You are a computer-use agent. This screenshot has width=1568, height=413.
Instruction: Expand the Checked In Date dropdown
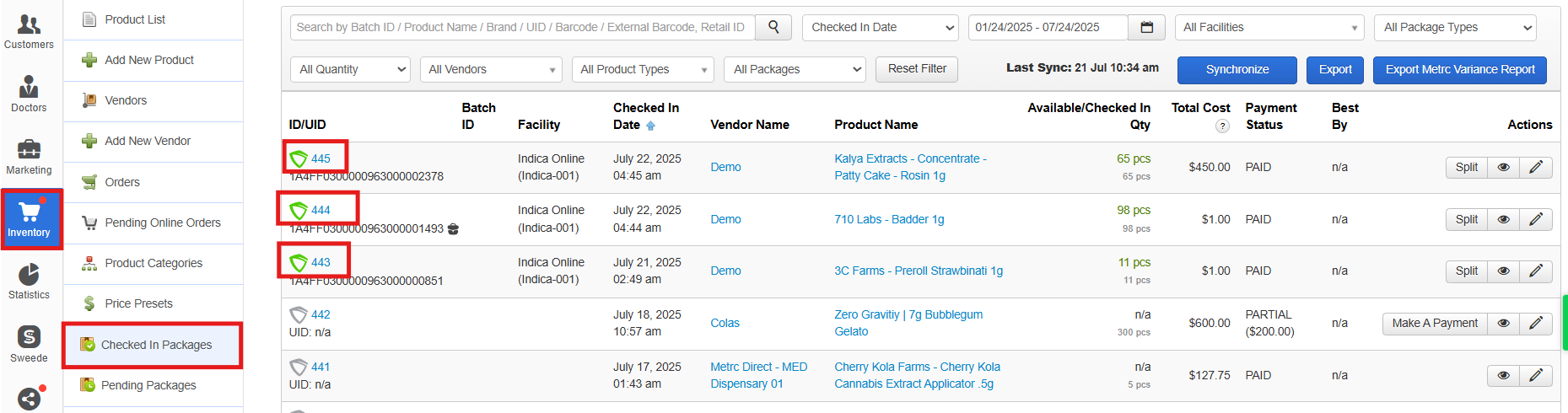point(880,27)
